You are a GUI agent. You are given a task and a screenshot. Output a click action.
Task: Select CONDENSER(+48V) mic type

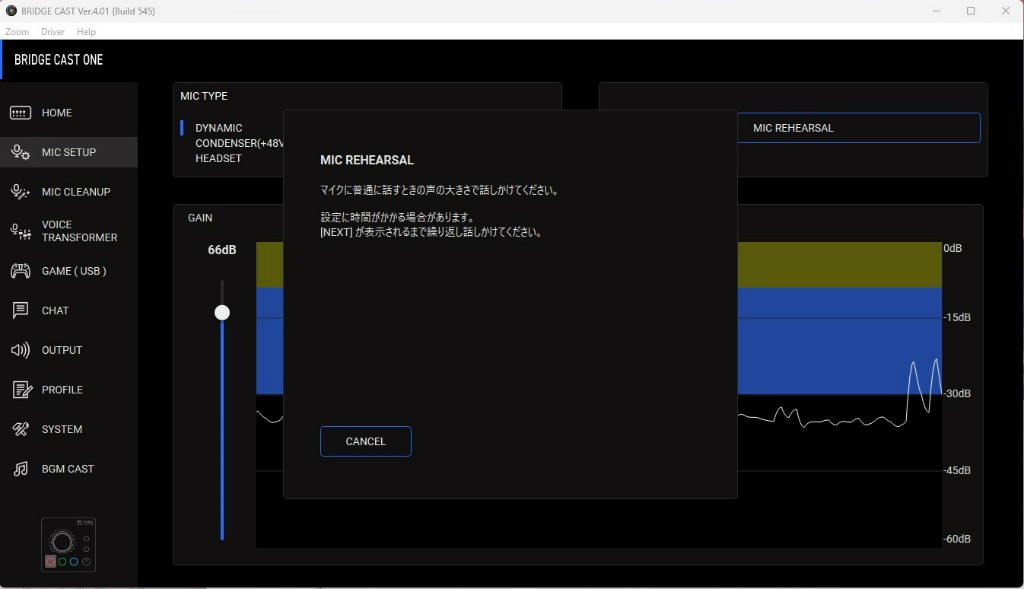(239, 143)
